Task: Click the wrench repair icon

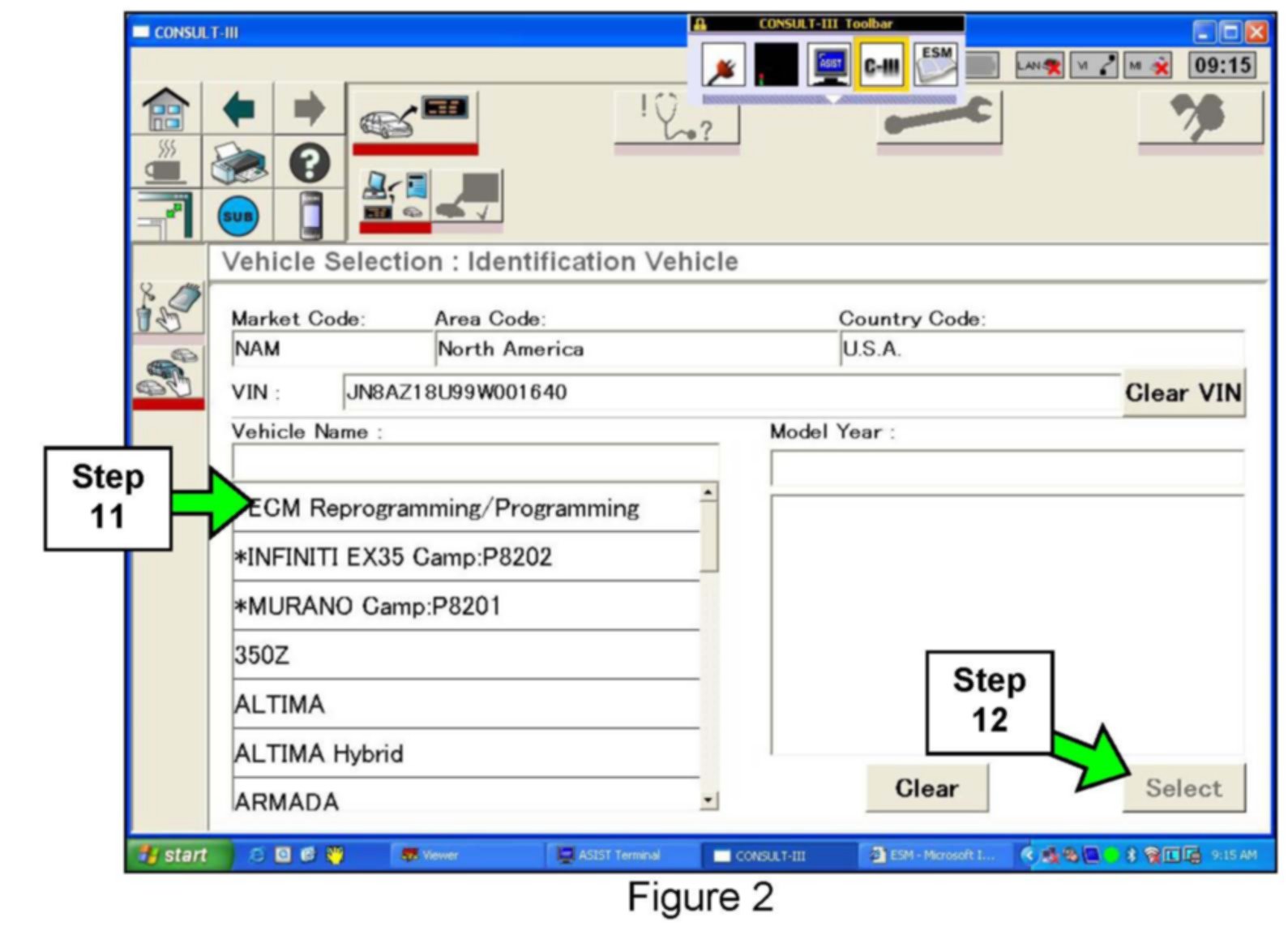Action: point(939,118)
